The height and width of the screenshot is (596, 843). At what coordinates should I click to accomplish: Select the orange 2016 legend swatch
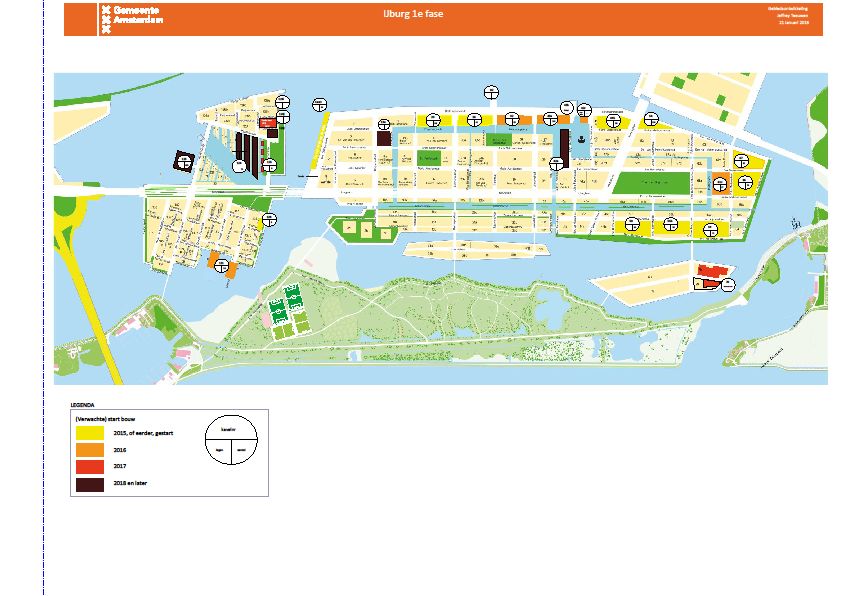[90, 450]
